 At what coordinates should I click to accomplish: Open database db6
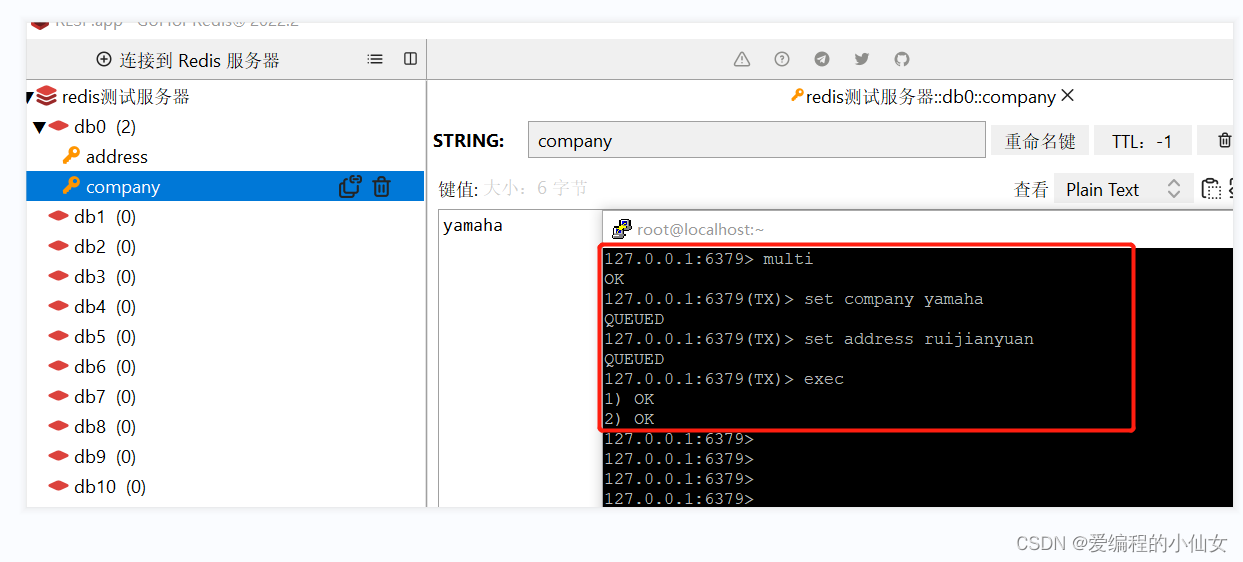[x=104, y=367]
